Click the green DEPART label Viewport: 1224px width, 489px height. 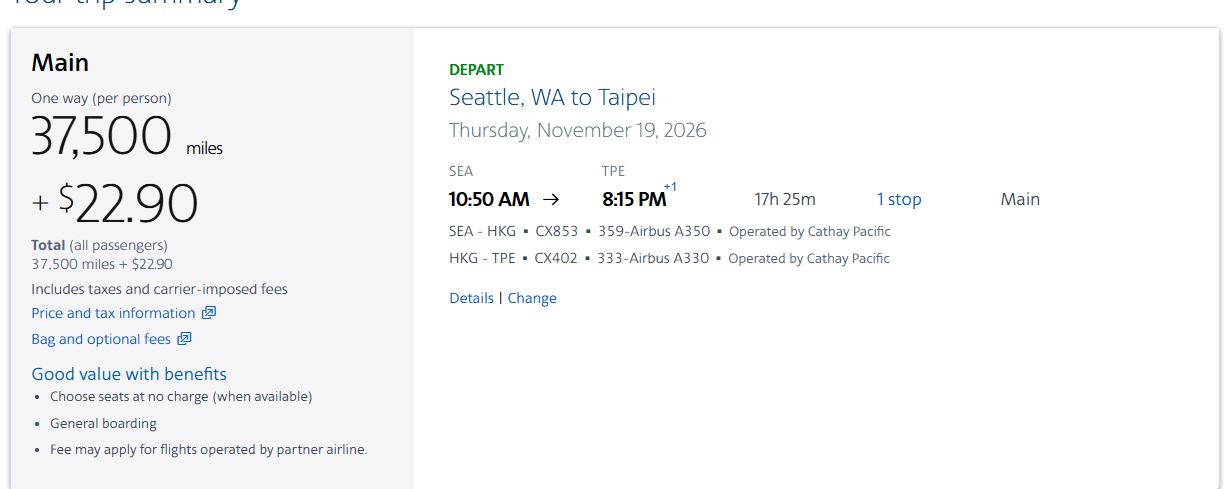tap(476, 70)
